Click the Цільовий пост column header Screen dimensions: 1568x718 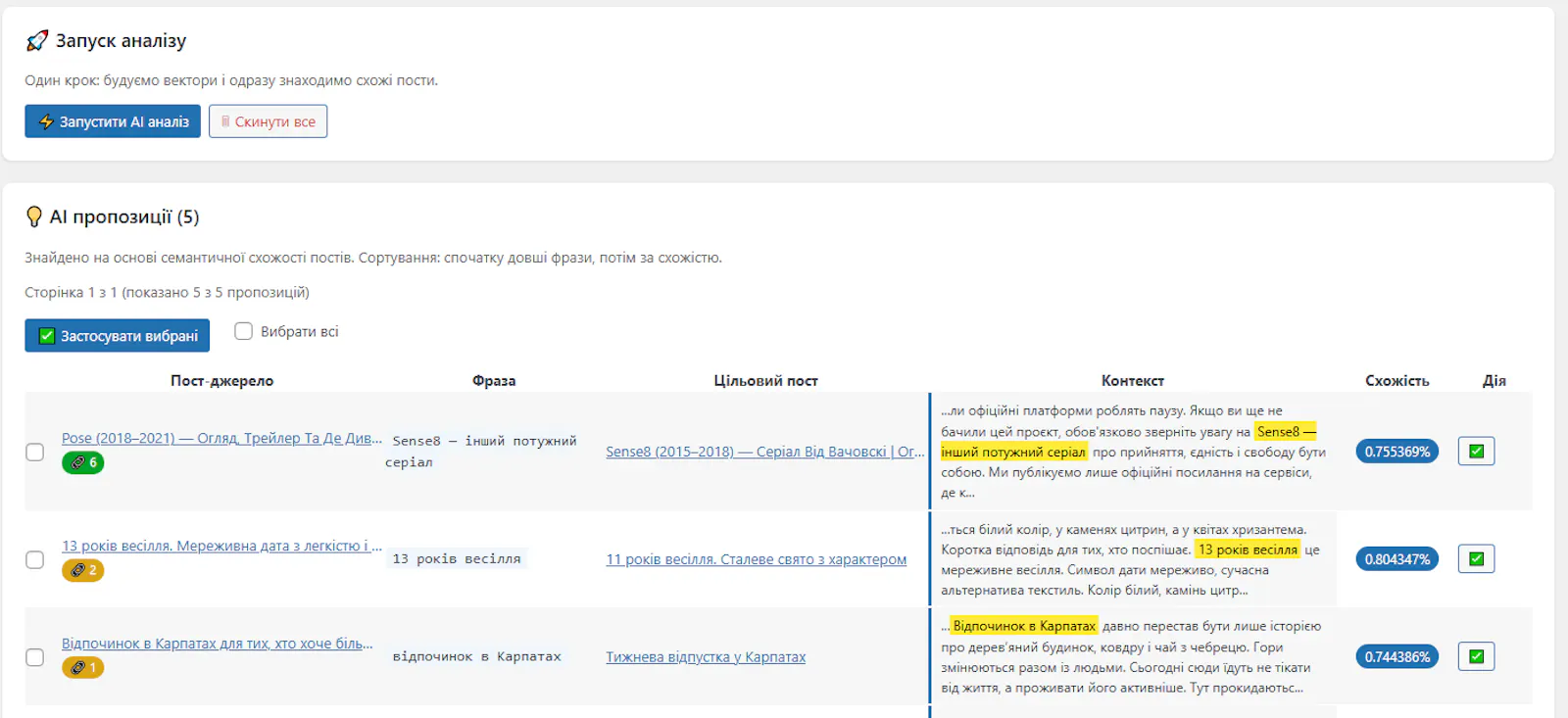point(765,381)
